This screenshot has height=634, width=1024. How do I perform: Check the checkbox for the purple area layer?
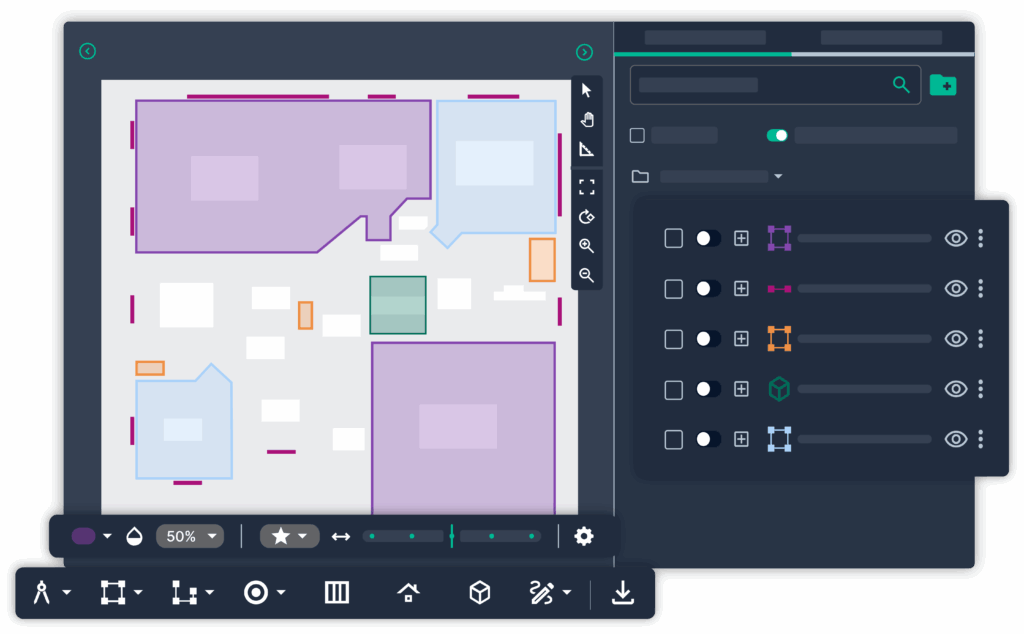click(674, 238)
